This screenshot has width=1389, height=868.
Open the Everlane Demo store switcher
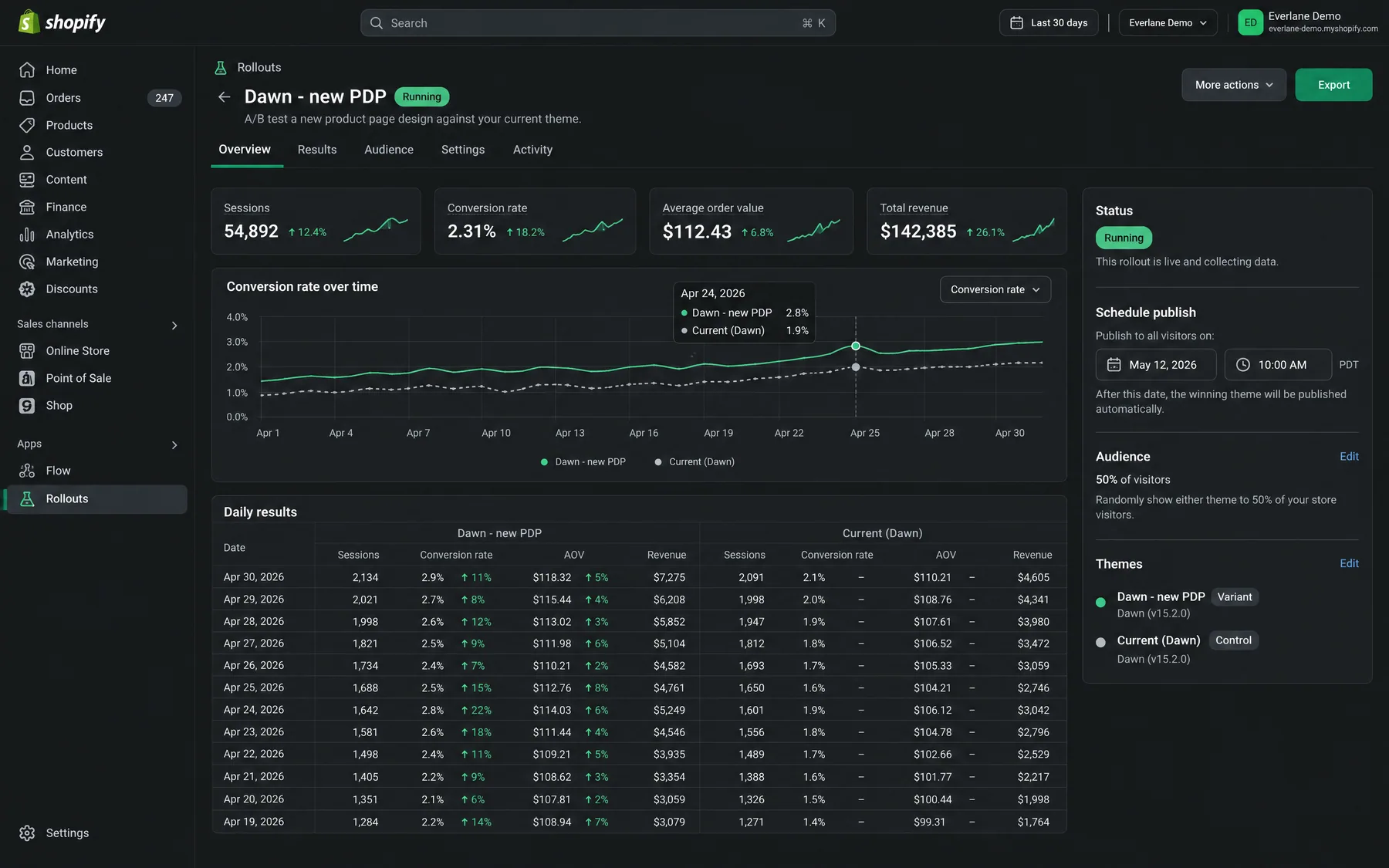(x=1168, y=23)
